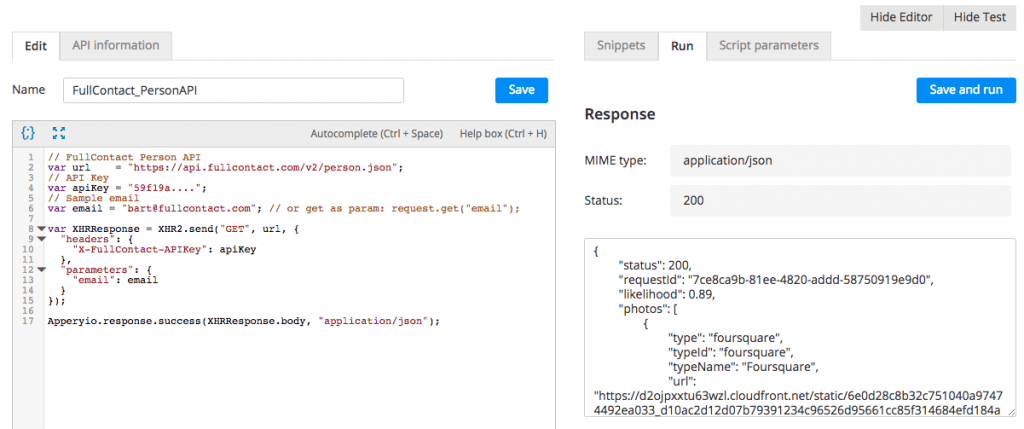Screen dimensions: 1024x429
Task: Click the MIME type application/json field
Action: coord(843,160)
